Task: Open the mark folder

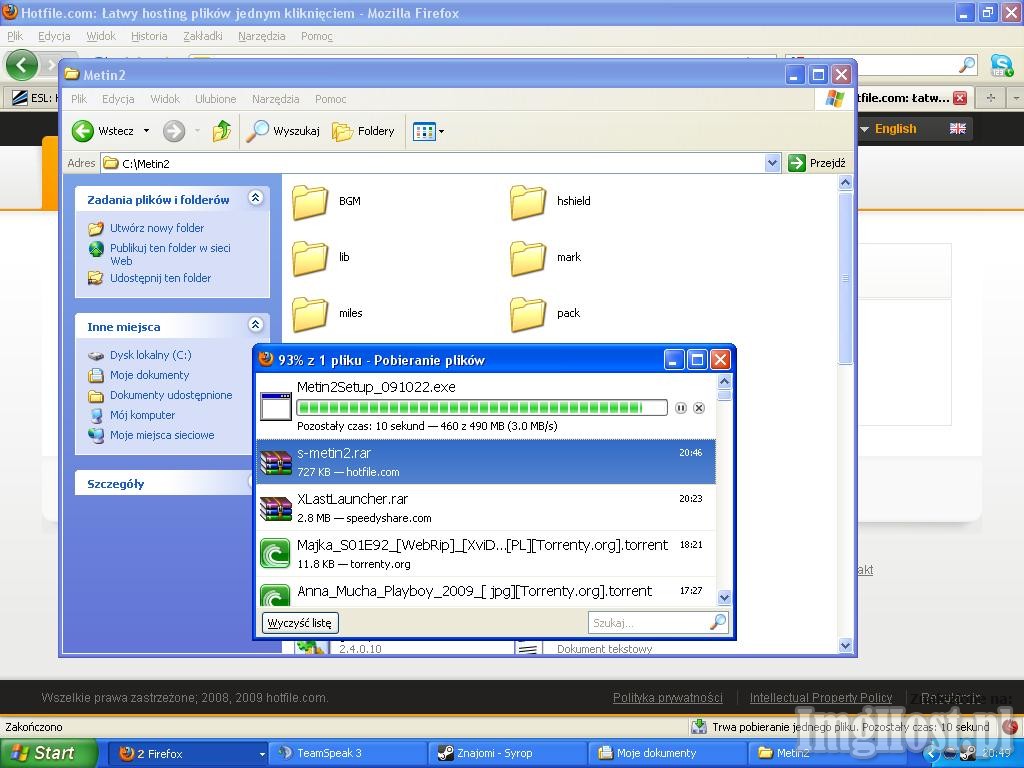Action: point(545,257)
